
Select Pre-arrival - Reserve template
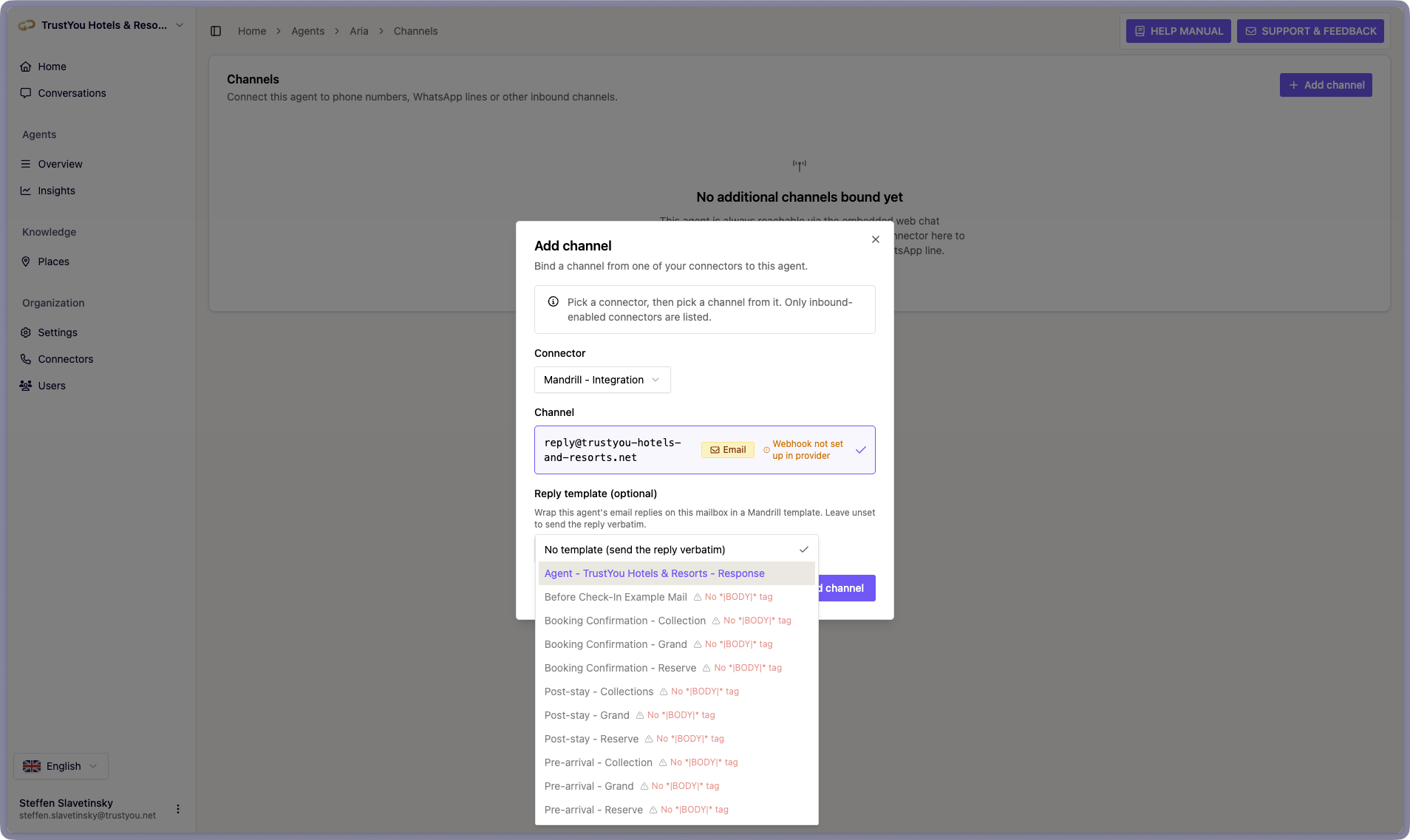(x=676, y=810)
